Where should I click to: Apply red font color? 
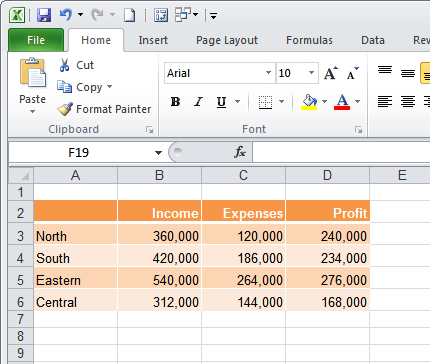coord(342,102)
